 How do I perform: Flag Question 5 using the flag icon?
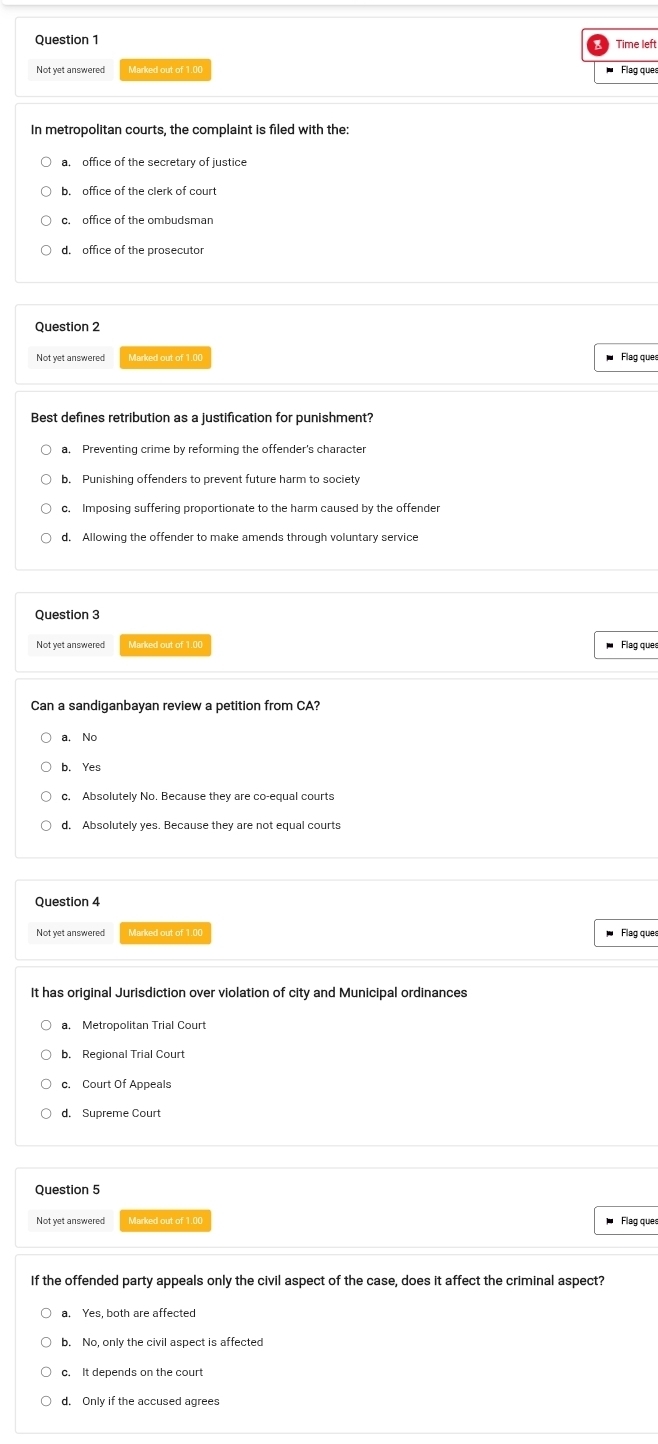[629, 1220]
